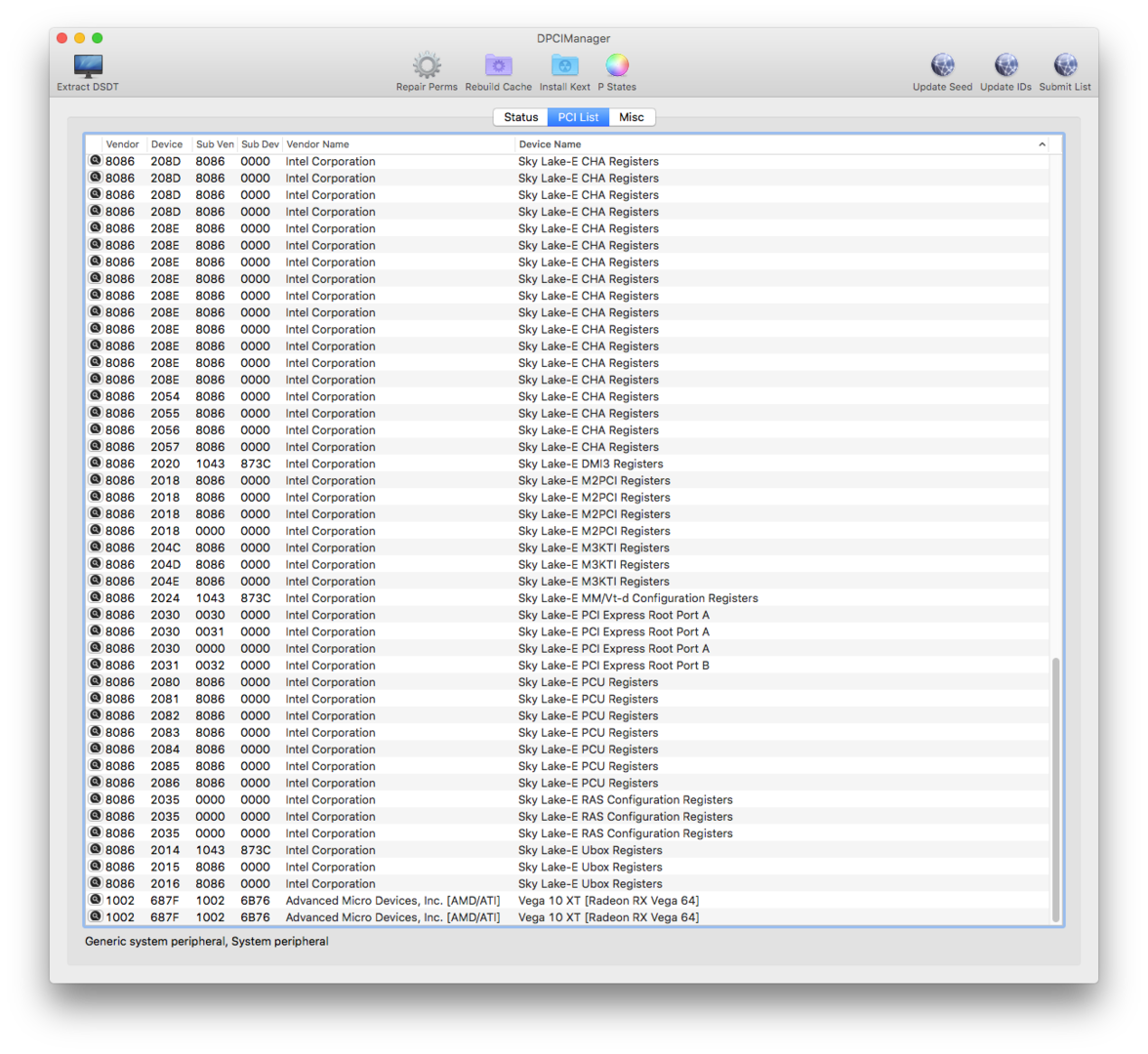The height and width of the screenshot is (1054, 1148).
Task: Select the Sky Lake-E MM/Vt-d Configuration Registers row
Action: click(567, 598)
